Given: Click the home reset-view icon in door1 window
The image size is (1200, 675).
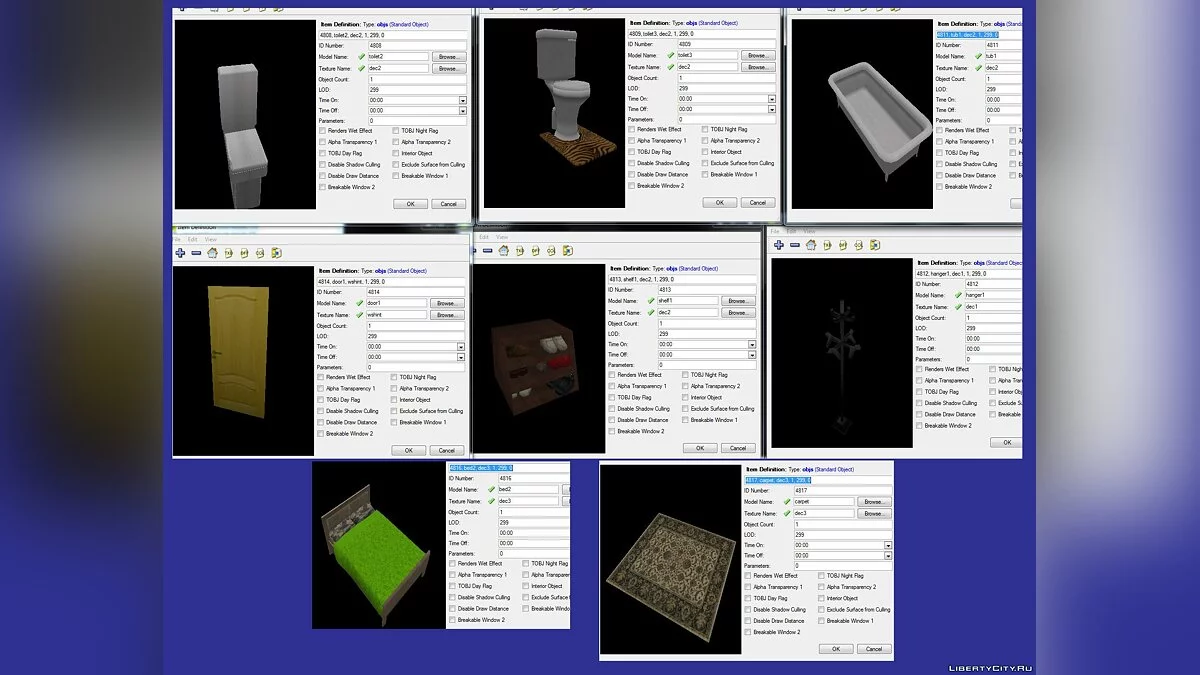Looking at the screenshot, I should tap(212, 253).
